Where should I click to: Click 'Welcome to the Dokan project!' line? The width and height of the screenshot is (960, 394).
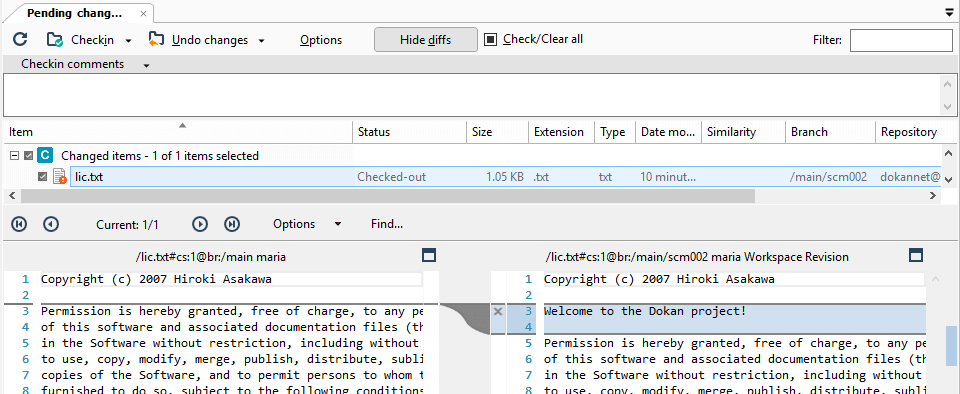[645, 311]
